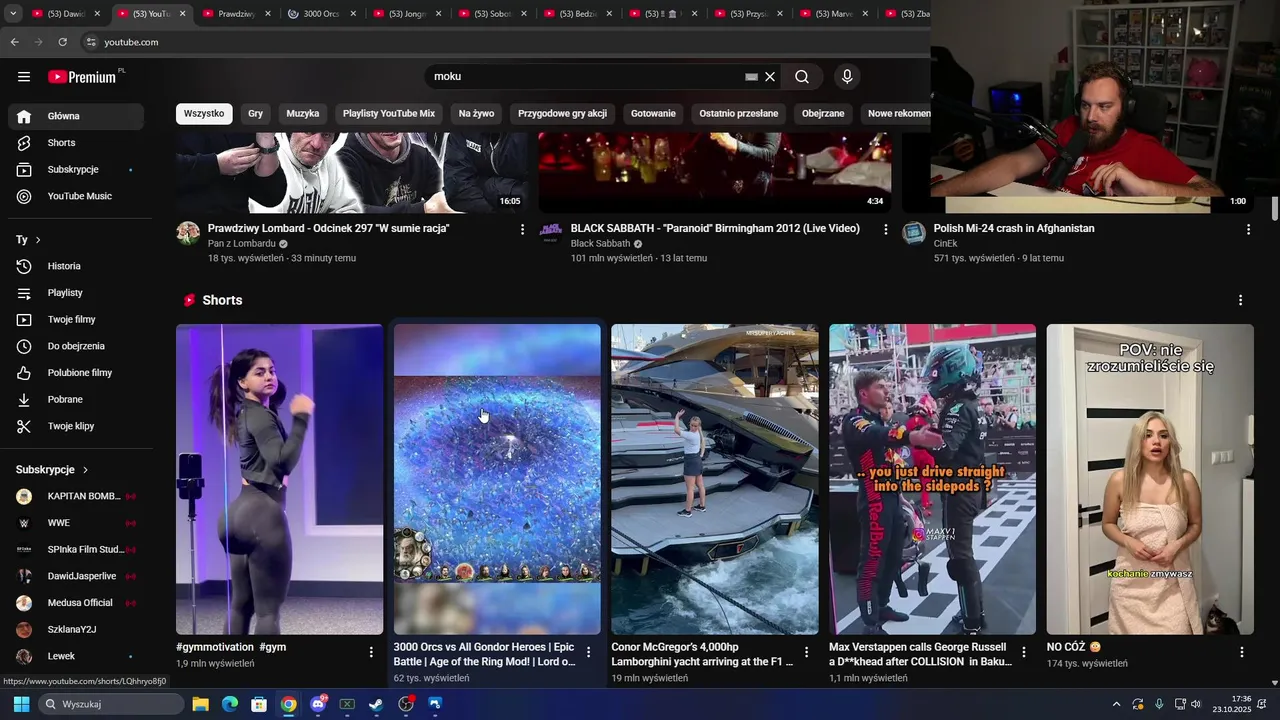Viewport: 1280px width, 720px height.
Task: Reload the page with browser refresh button
Action: coord(62,42)
